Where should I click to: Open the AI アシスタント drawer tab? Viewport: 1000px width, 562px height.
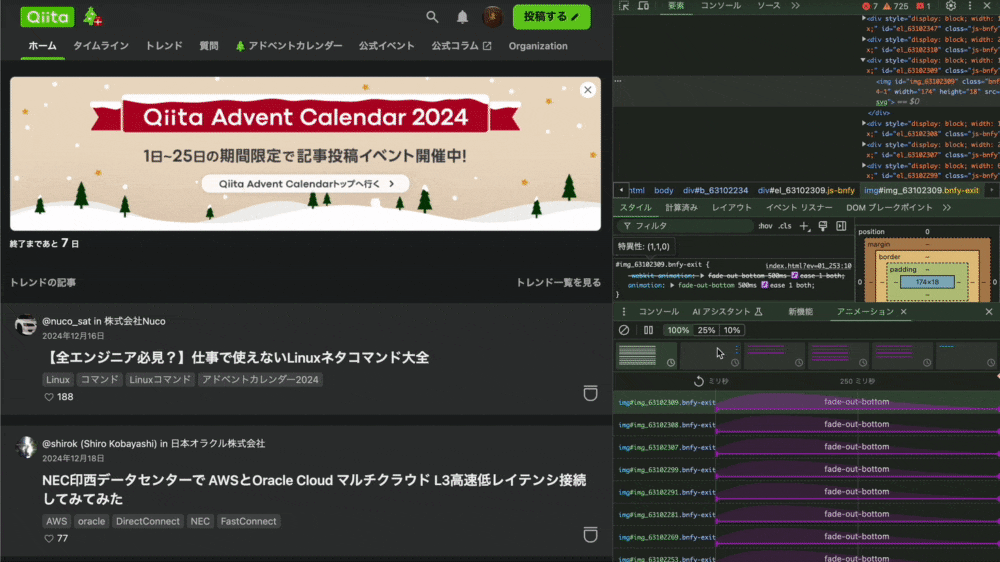click(727, 312)
